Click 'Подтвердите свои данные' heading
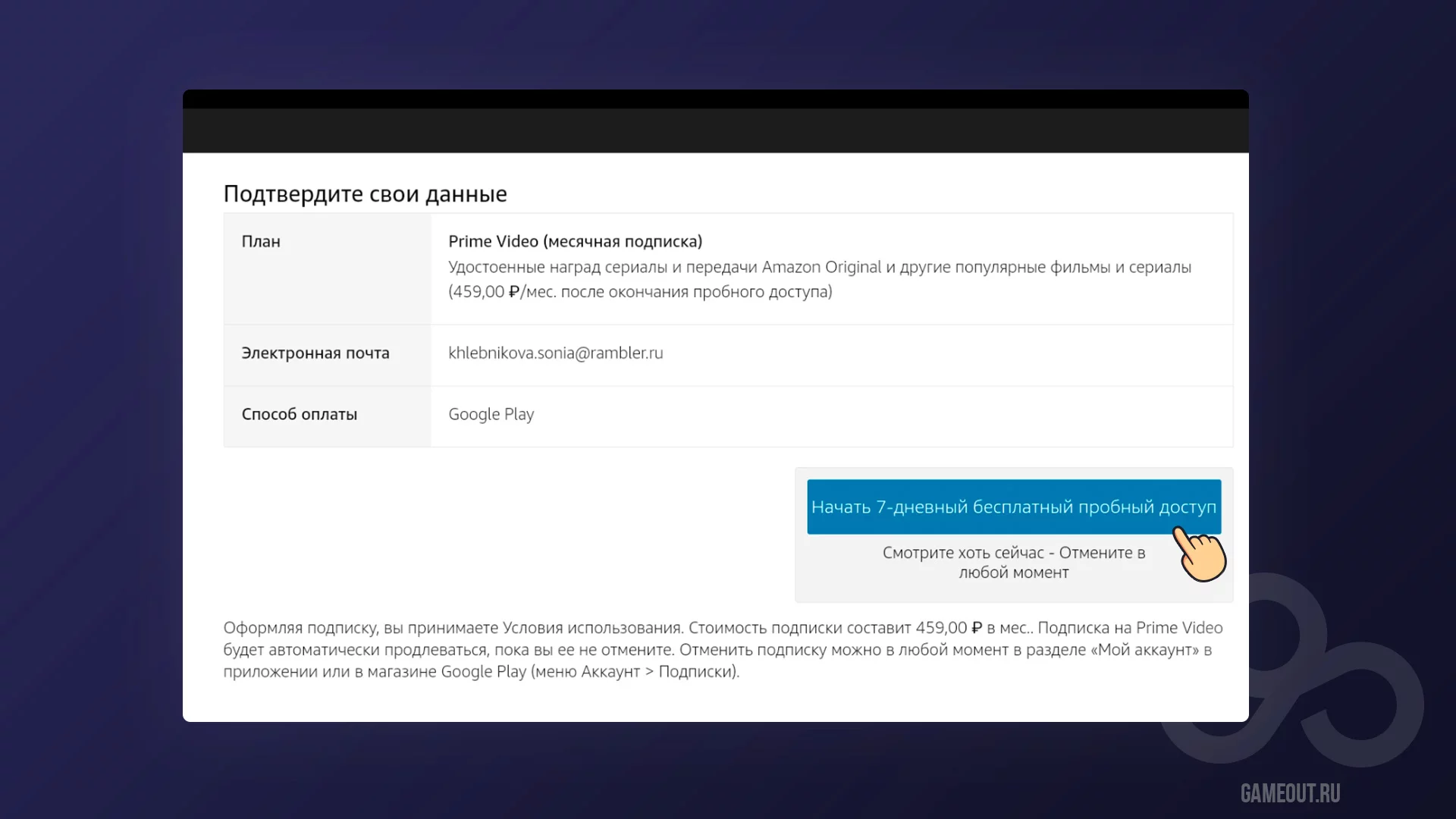The image size is (1456, 819). click(x=365, y=194)
